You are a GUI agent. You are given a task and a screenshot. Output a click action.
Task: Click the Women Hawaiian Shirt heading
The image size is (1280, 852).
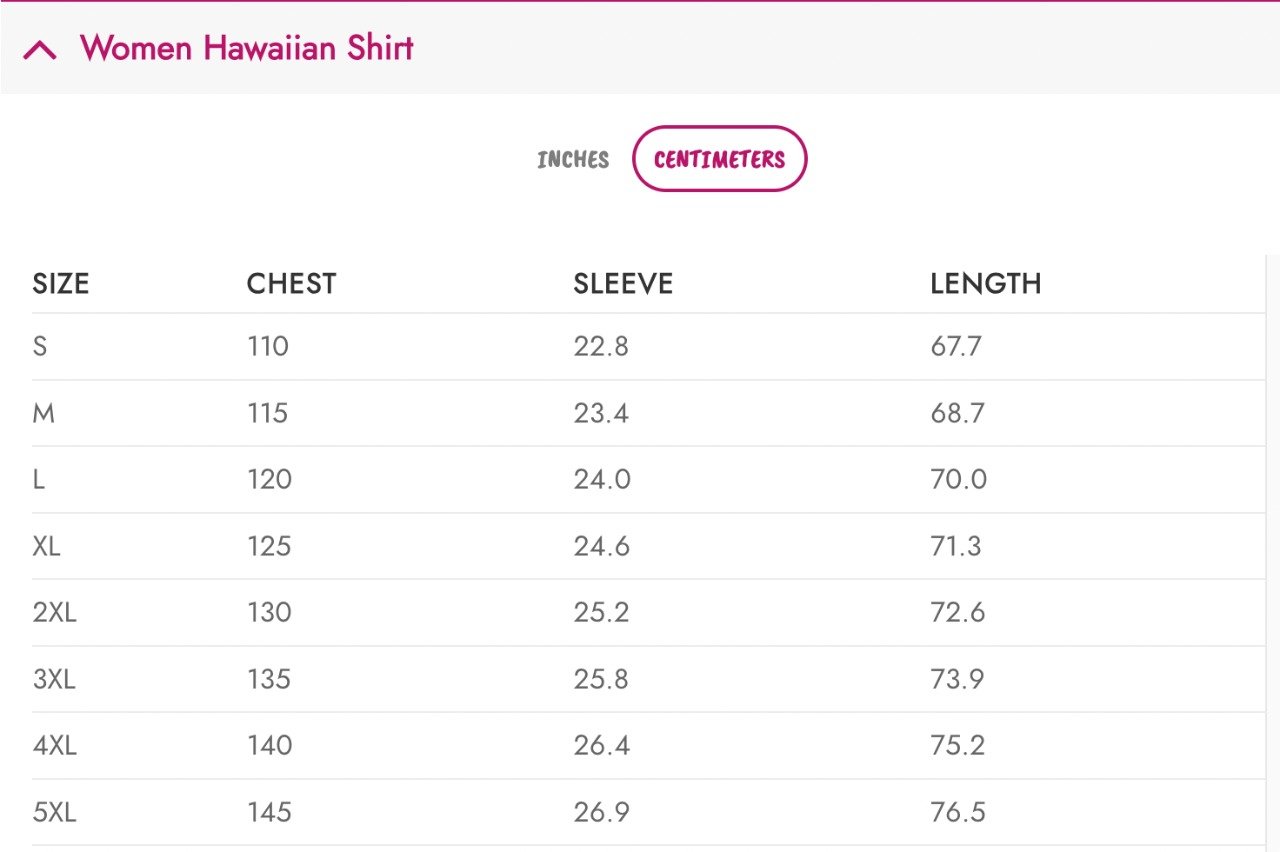click(x=246, y=48)
